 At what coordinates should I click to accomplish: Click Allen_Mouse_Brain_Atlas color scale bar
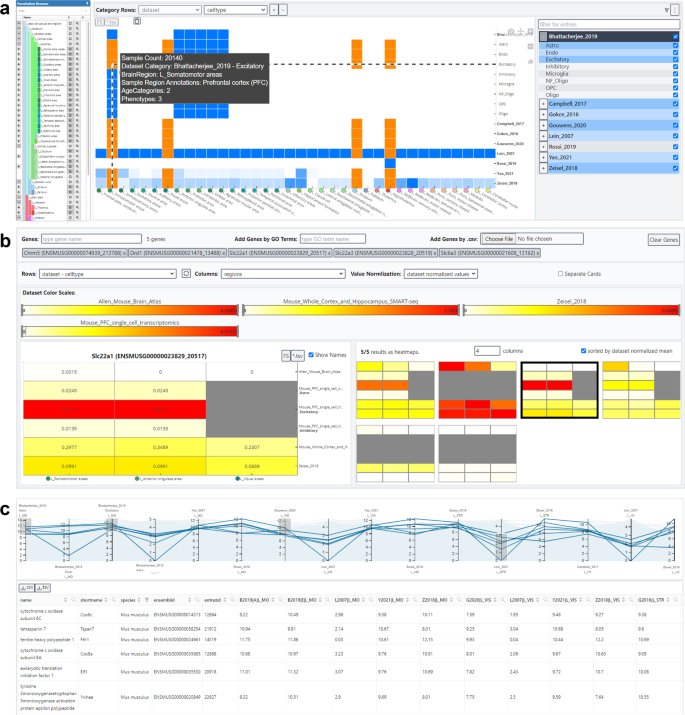[x=130, y=311]
